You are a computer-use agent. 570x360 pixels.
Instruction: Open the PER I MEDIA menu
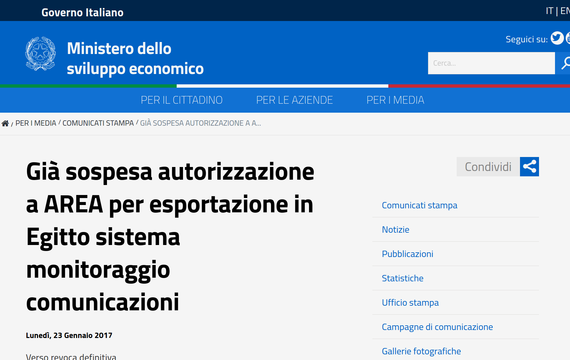click(395, 100)
